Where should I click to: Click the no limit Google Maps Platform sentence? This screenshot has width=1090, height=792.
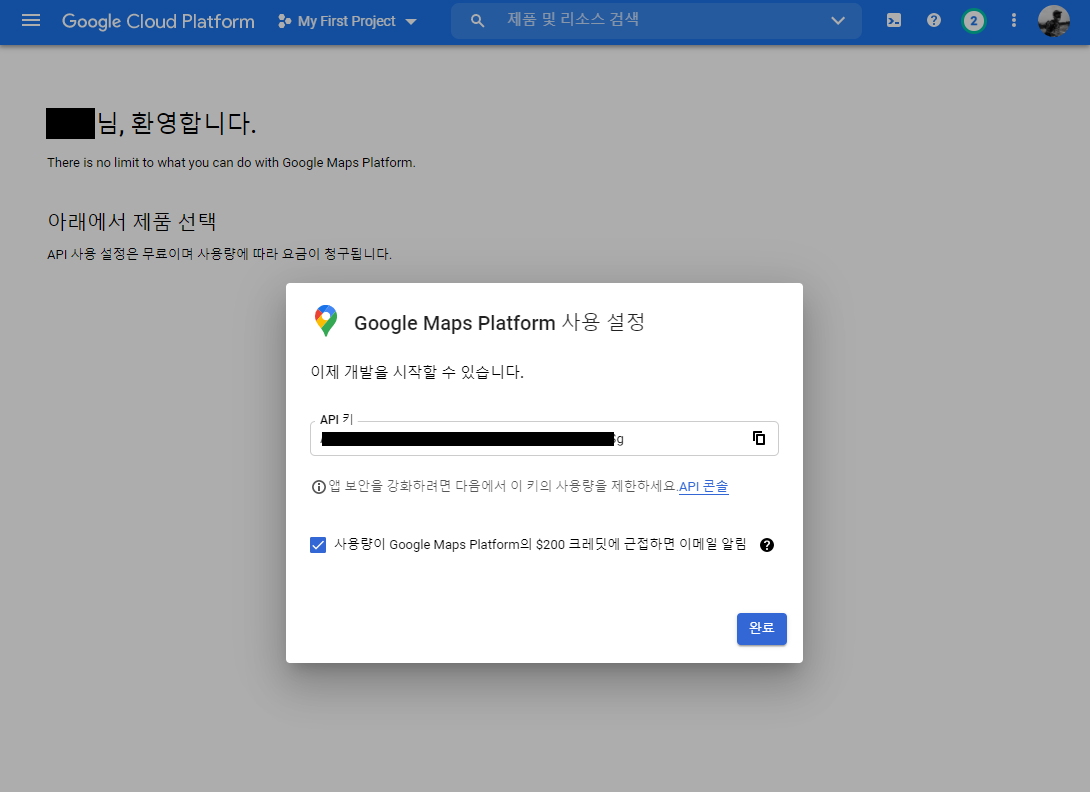point(231,163)
